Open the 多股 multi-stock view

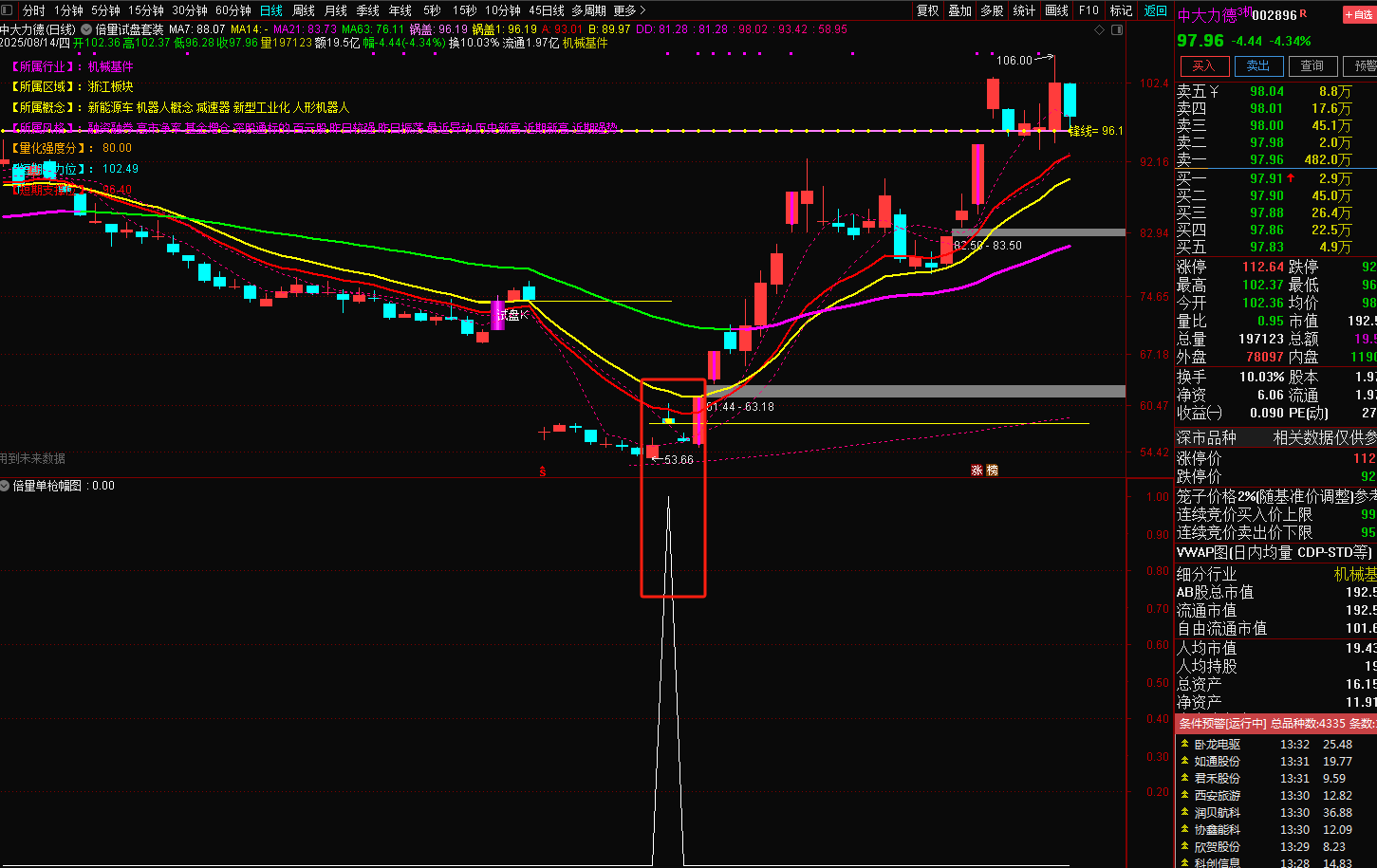point(992,10)
